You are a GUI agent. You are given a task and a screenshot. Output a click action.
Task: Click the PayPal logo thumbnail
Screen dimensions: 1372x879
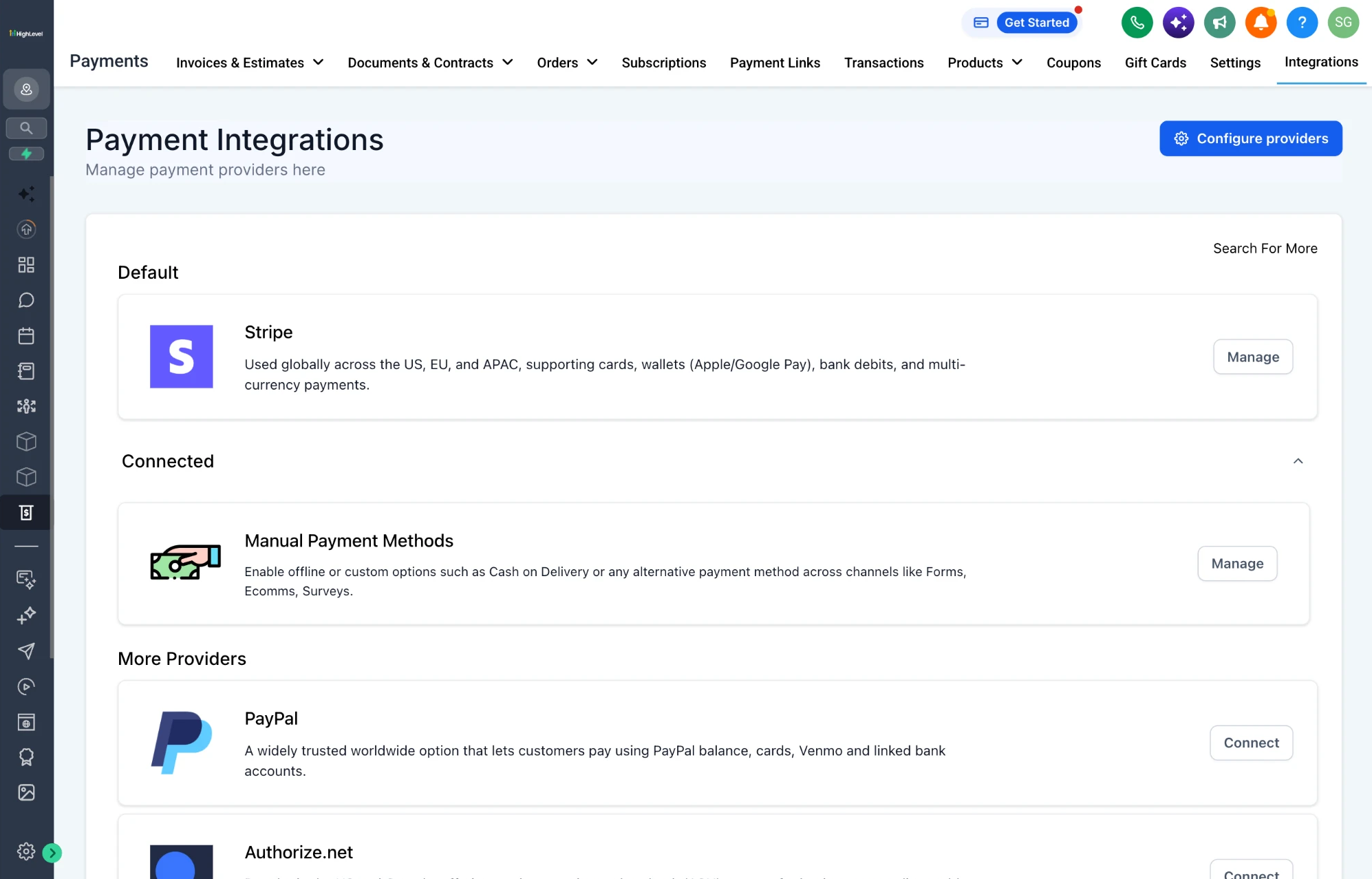(181, 743)
